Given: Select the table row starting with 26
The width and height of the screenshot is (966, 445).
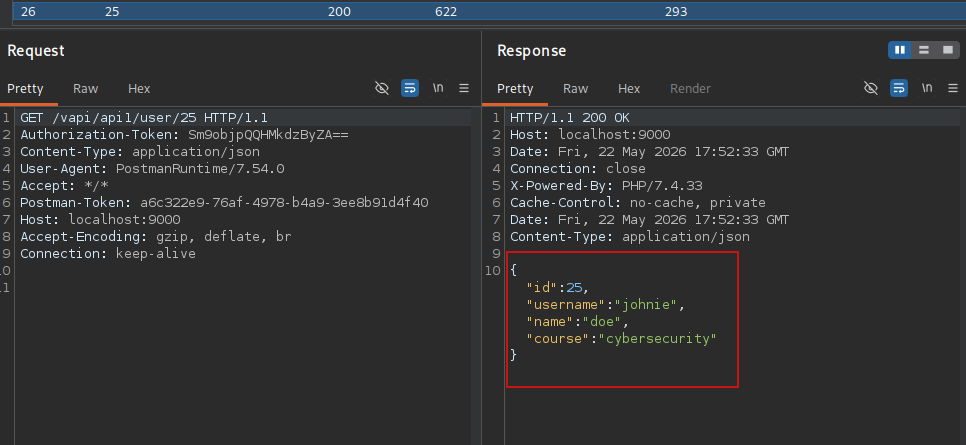Looking at the screenshot, I should point(489,12).
